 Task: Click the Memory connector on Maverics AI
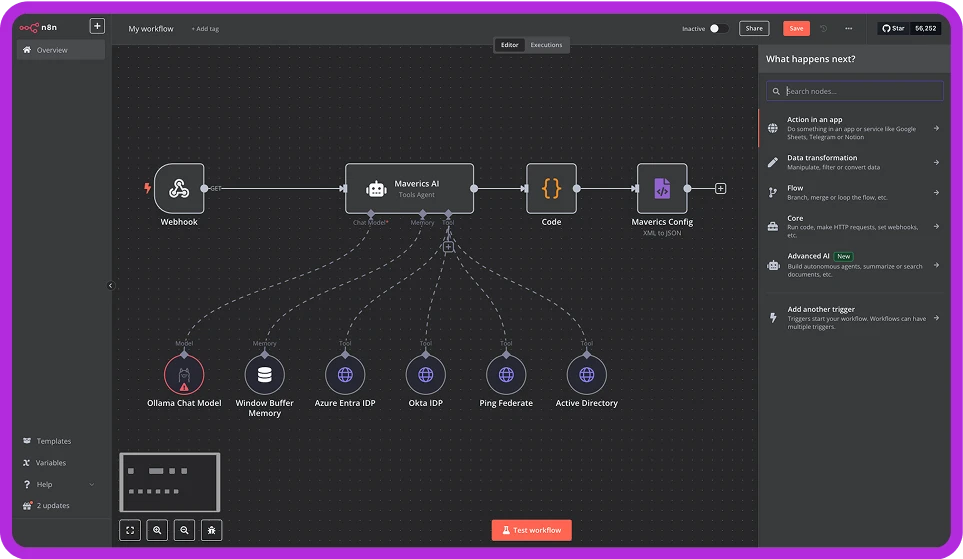pyautogui.click(x=423, y=214)
